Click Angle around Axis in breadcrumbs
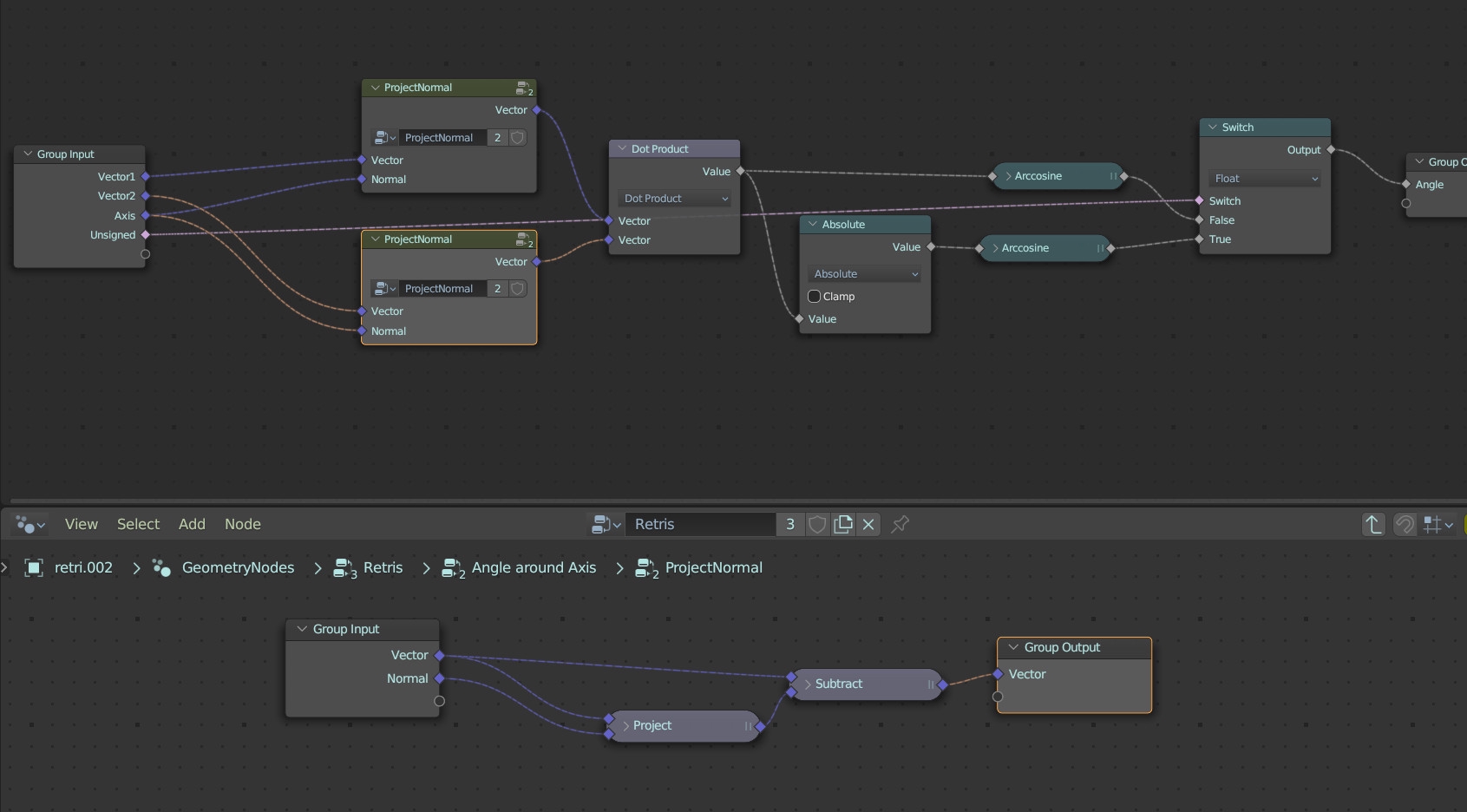Screen dimensions: 1467x812 pos(533,568)
